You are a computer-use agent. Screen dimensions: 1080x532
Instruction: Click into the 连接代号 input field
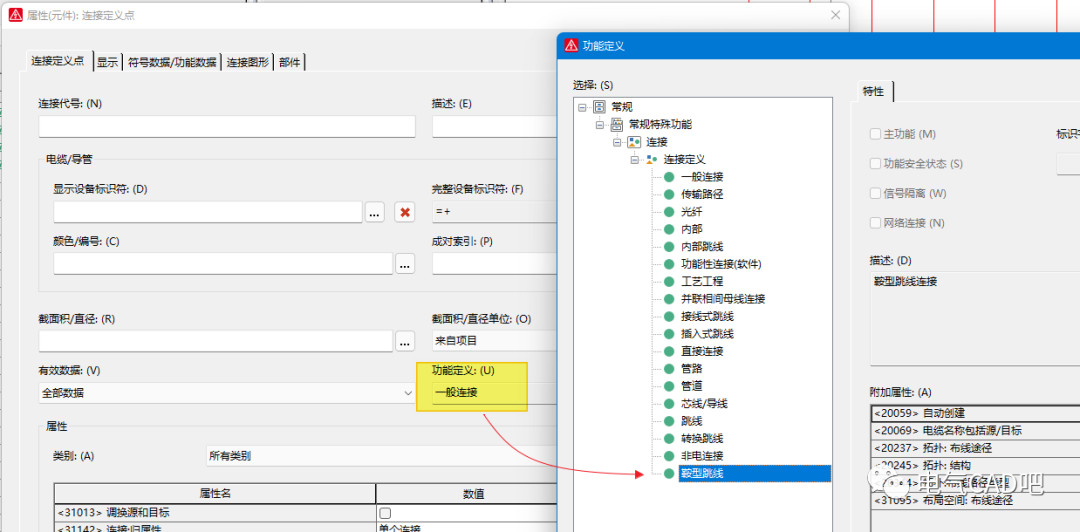point(227,127)
